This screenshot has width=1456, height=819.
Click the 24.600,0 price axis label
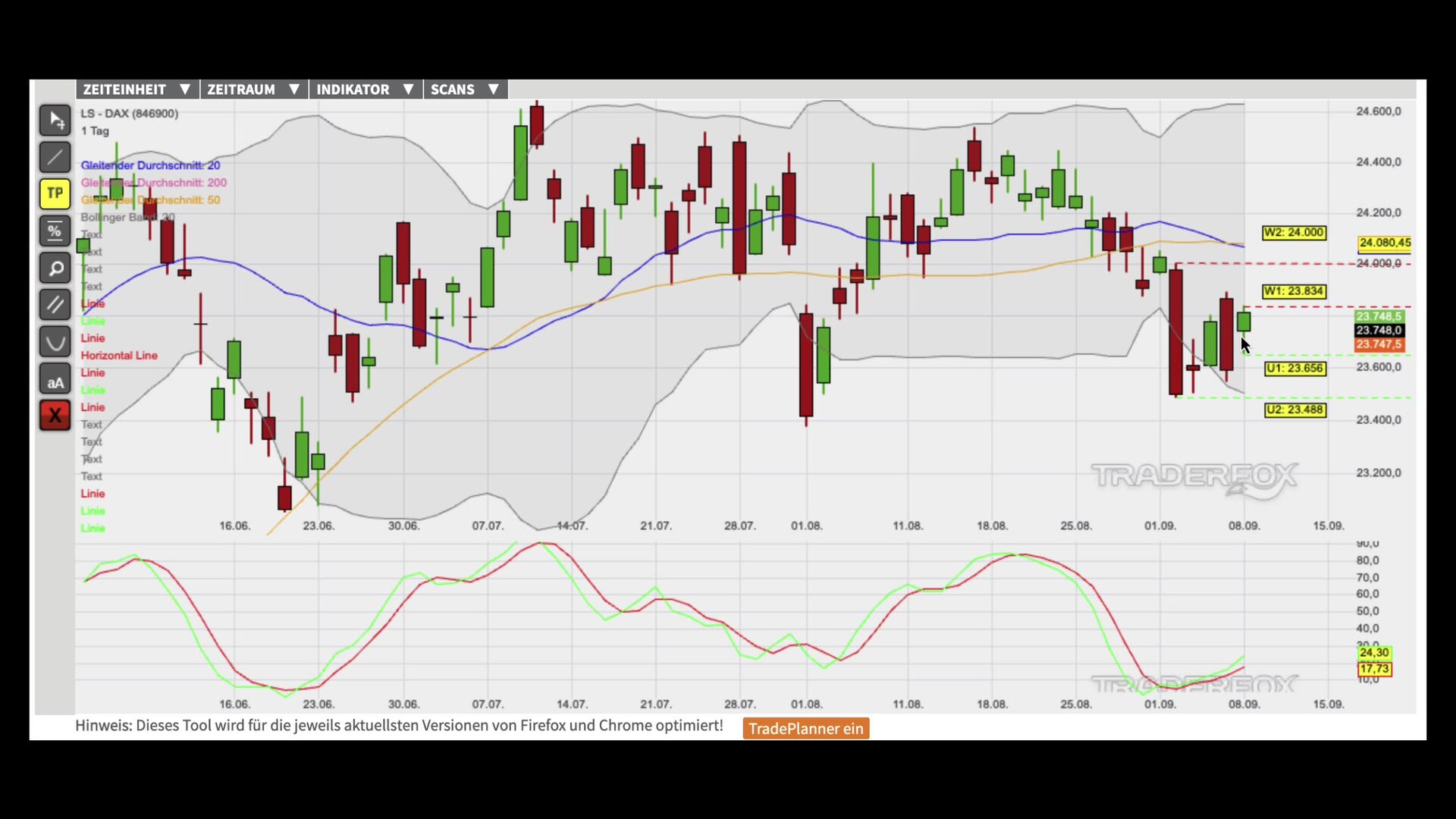coord(1379,111)
